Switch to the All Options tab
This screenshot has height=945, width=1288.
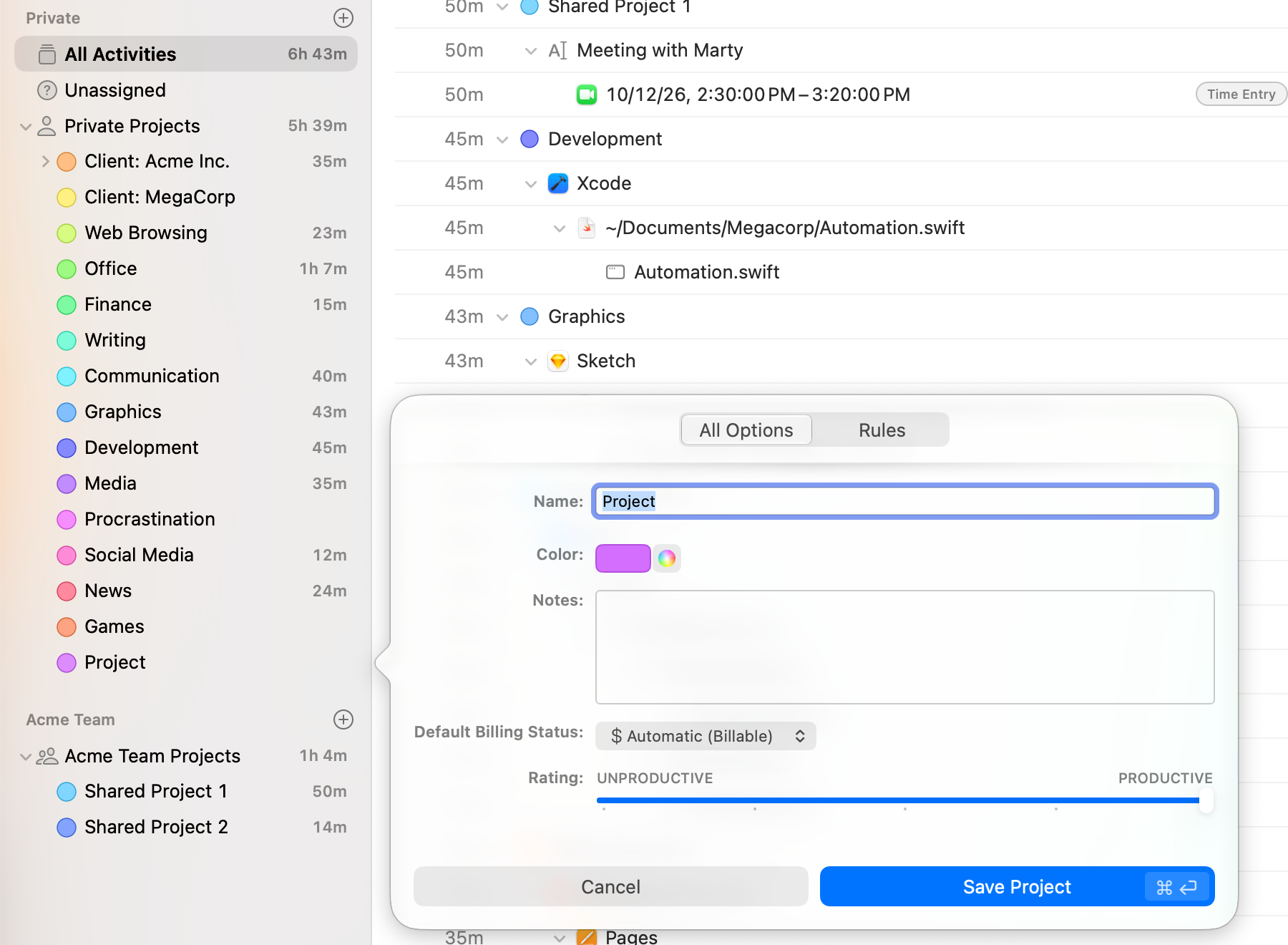tap(746, 430)
